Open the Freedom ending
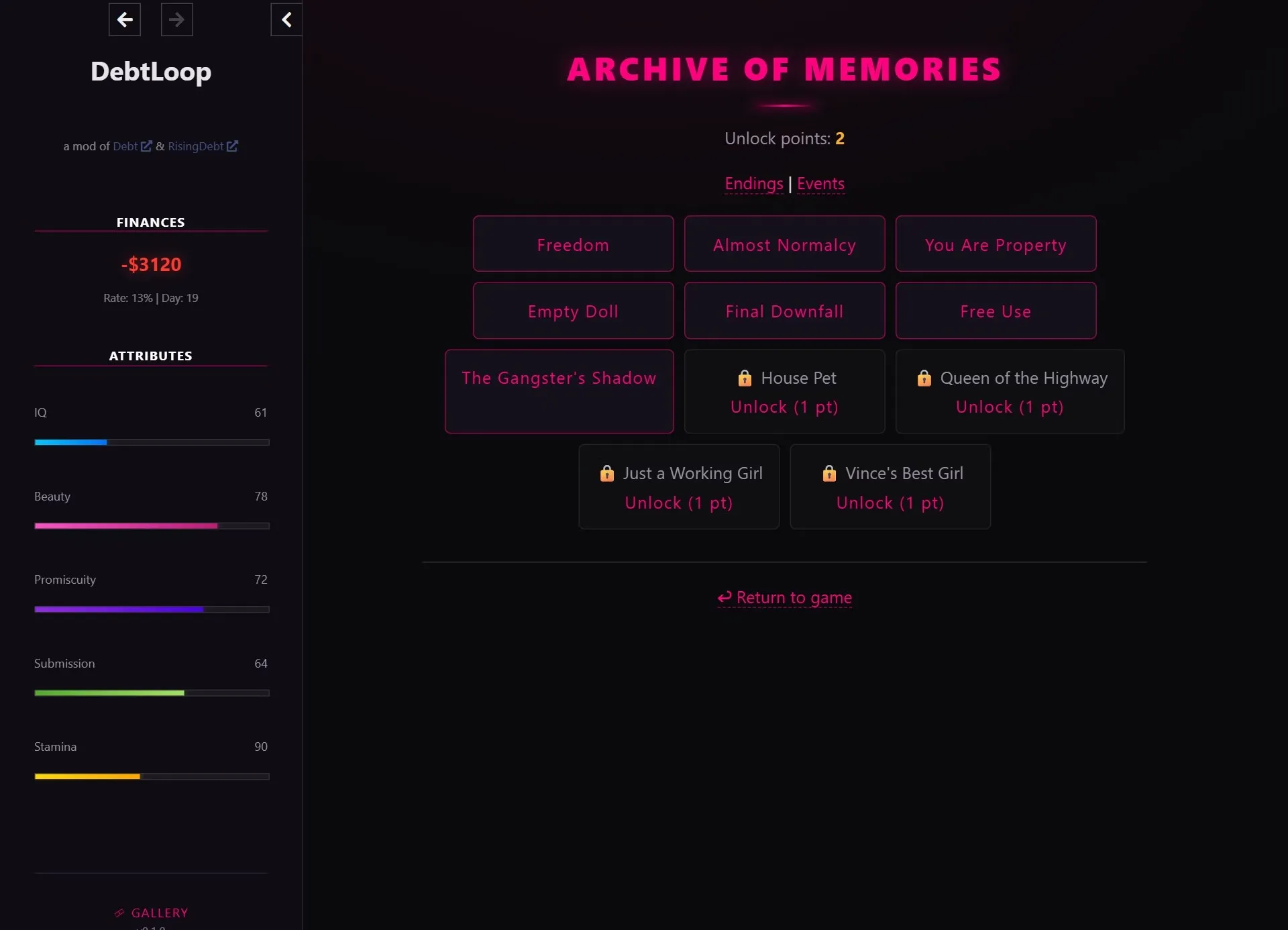Image resolution: width=1288 pixels, height=930 pixels. pyautogui.click(x=573, y=244)
